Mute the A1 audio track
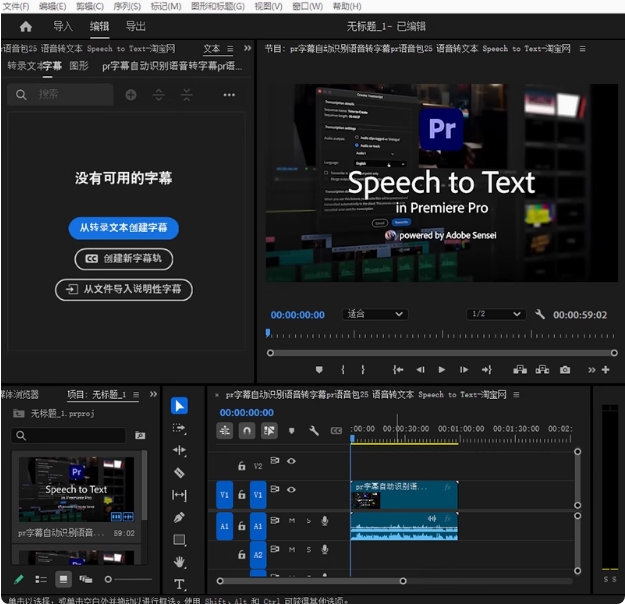The image size is (625, 604). click(x=292, y=521)
